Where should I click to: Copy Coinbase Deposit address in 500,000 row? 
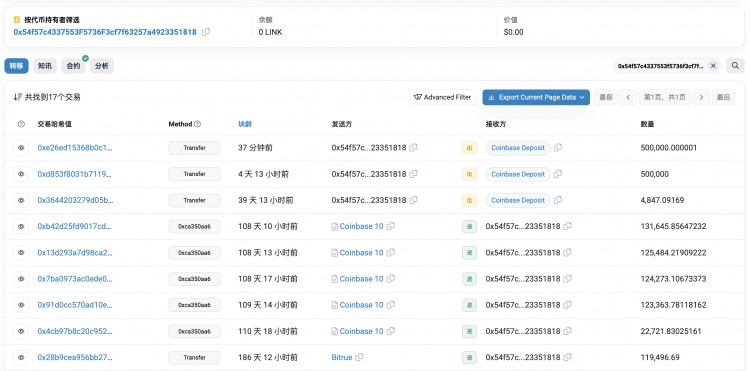[x=557, y=174]
